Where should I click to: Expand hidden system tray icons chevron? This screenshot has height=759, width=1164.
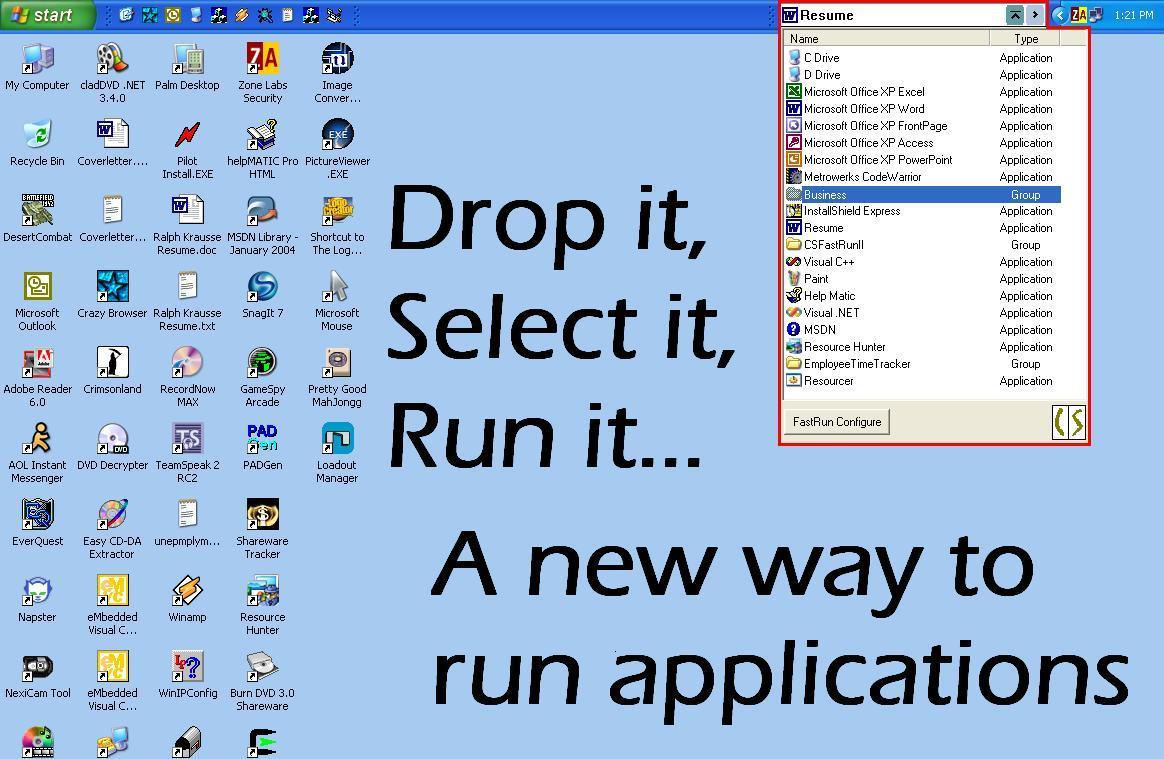coord(1059,15)
